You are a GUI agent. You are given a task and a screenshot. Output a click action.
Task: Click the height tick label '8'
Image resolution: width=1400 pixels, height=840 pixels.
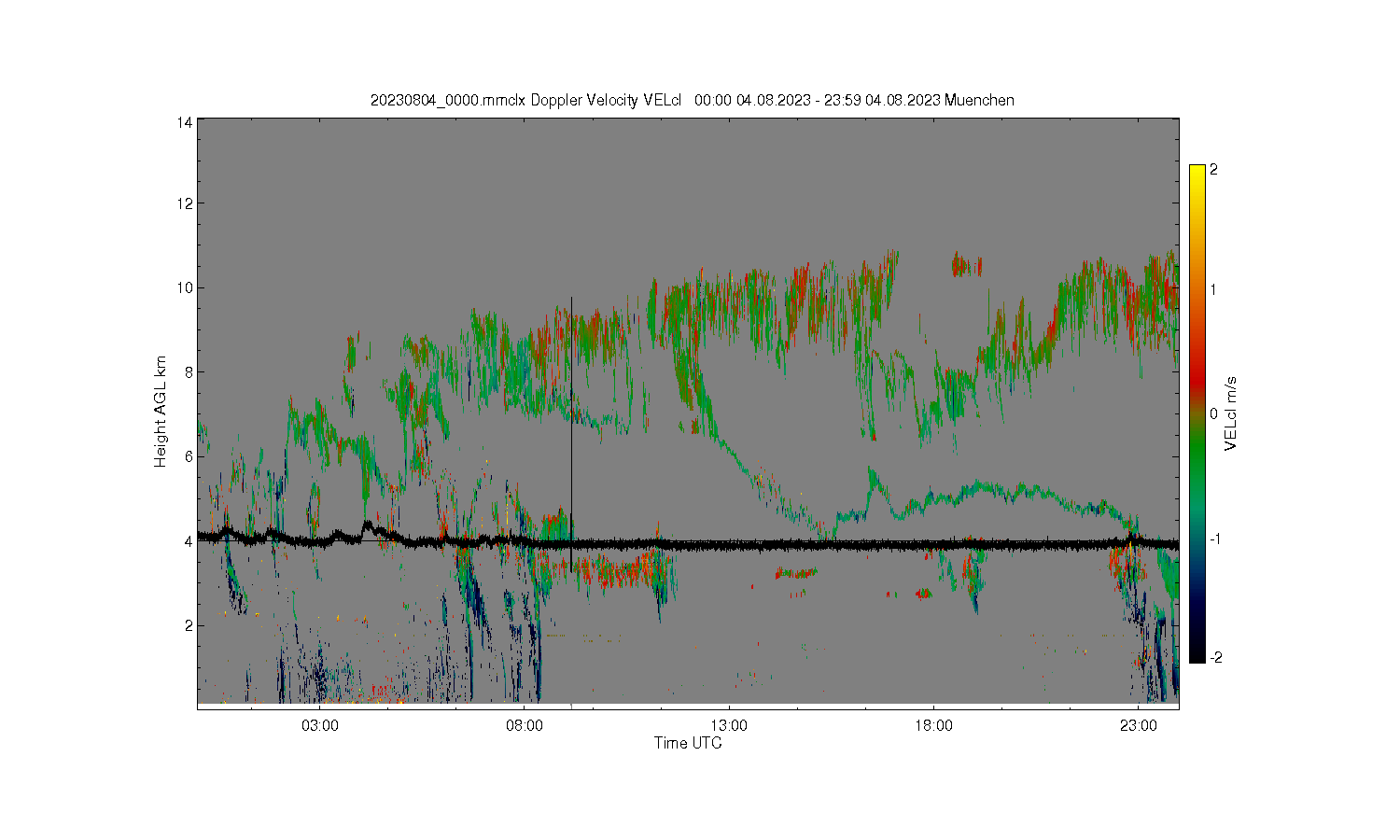point(189,371)
